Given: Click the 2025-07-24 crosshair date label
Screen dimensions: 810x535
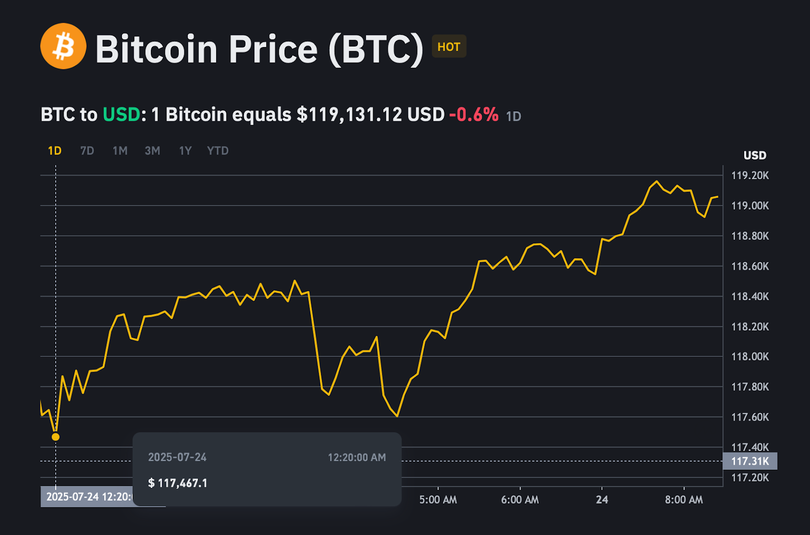Looking at the screenshot, I should (88, 496).
